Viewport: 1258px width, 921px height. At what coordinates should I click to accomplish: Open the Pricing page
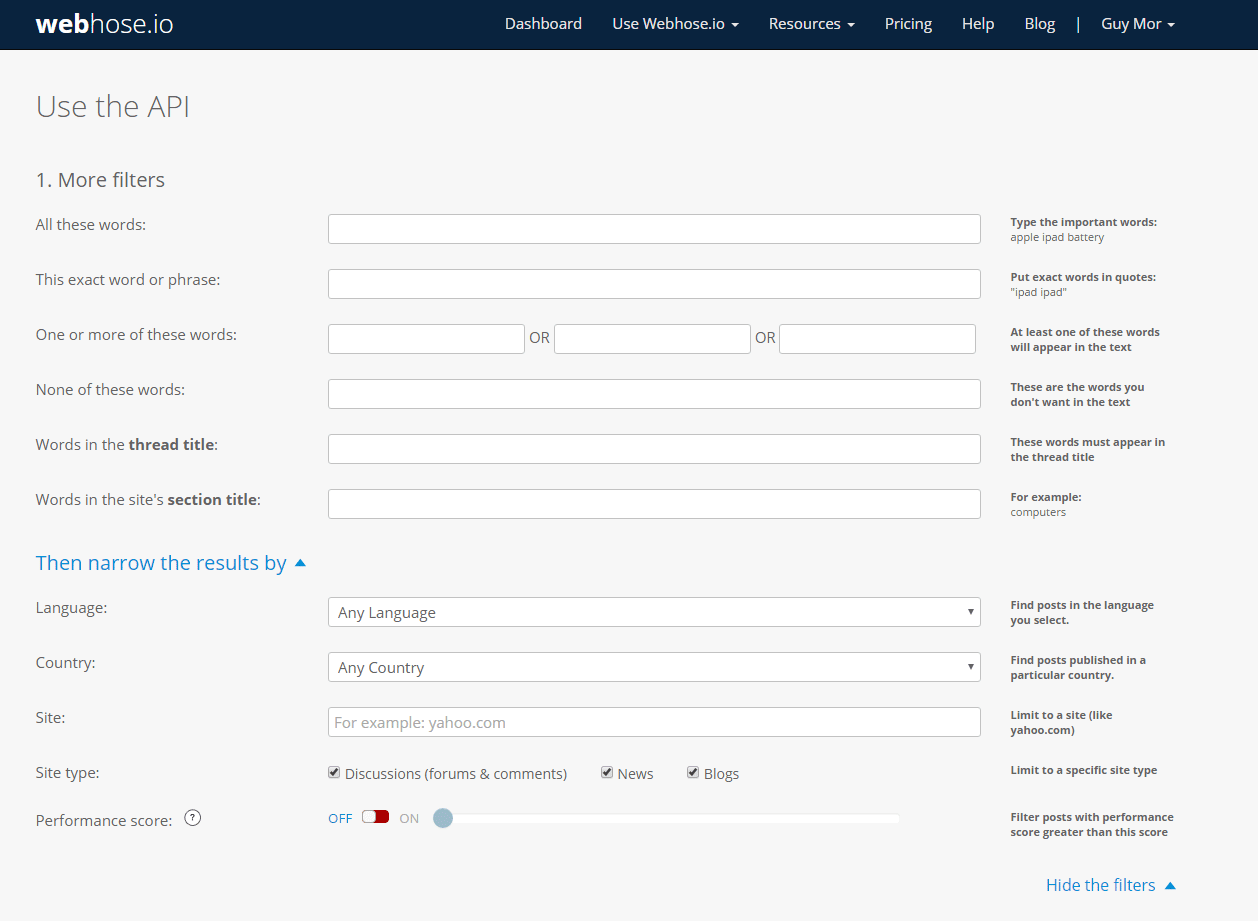(908, 24)
